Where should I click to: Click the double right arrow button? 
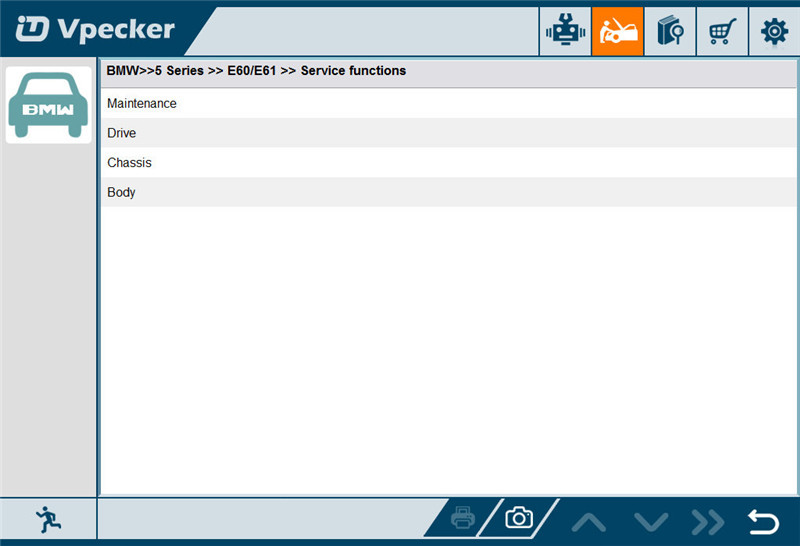[707, 521]
